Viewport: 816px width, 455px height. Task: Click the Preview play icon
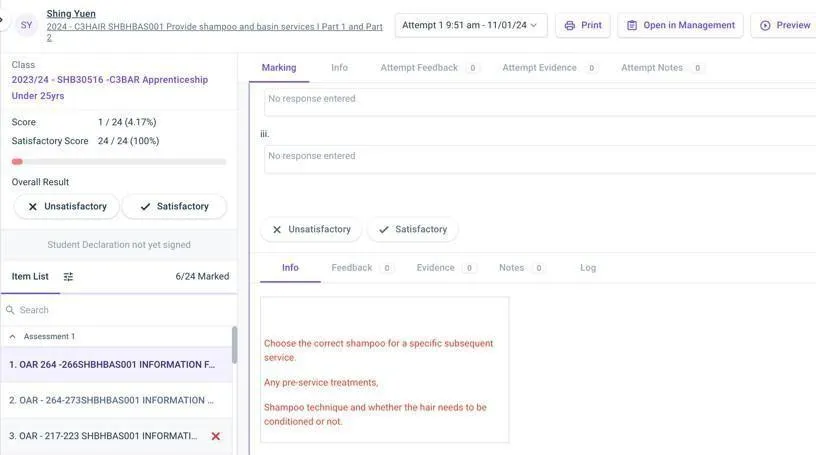tap(765, 25)
